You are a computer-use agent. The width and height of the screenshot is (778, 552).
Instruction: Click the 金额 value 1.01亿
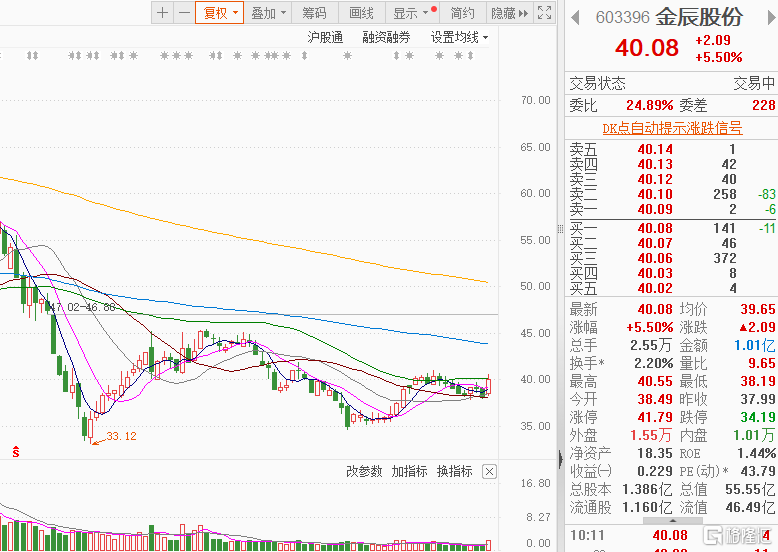tap(755, 345)
